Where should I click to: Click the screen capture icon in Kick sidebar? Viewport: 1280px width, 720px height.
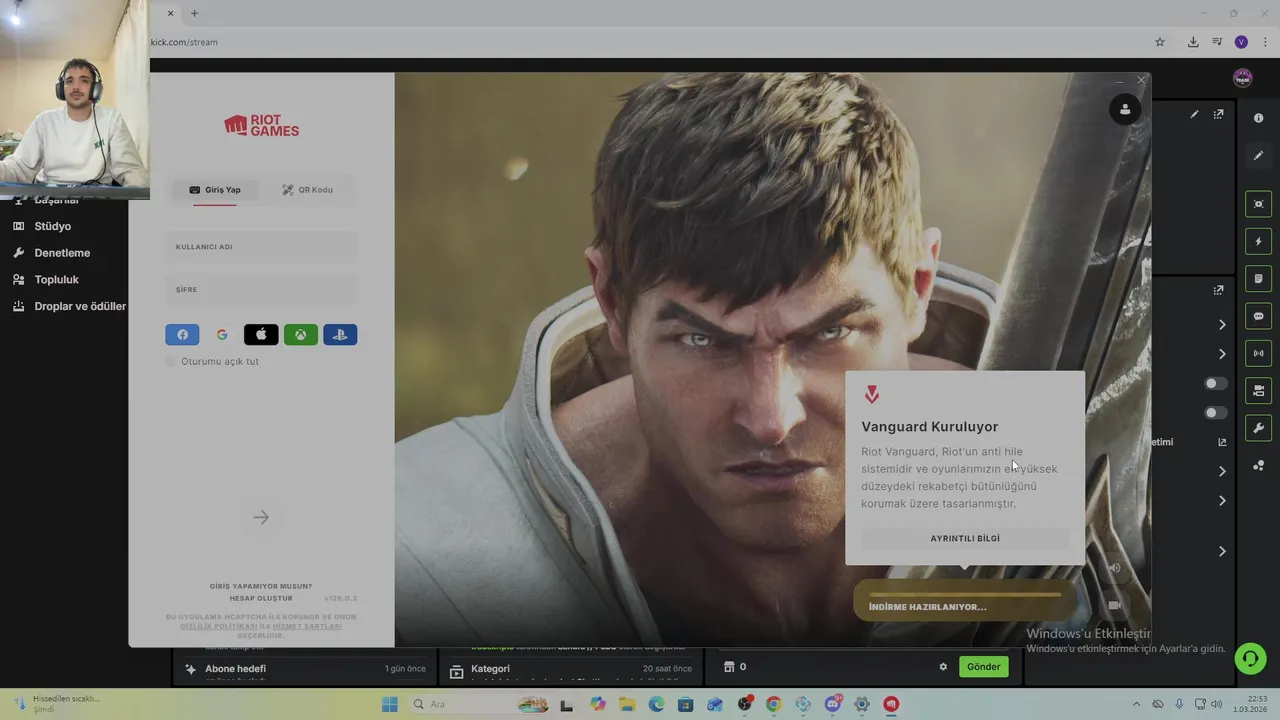1258,204
